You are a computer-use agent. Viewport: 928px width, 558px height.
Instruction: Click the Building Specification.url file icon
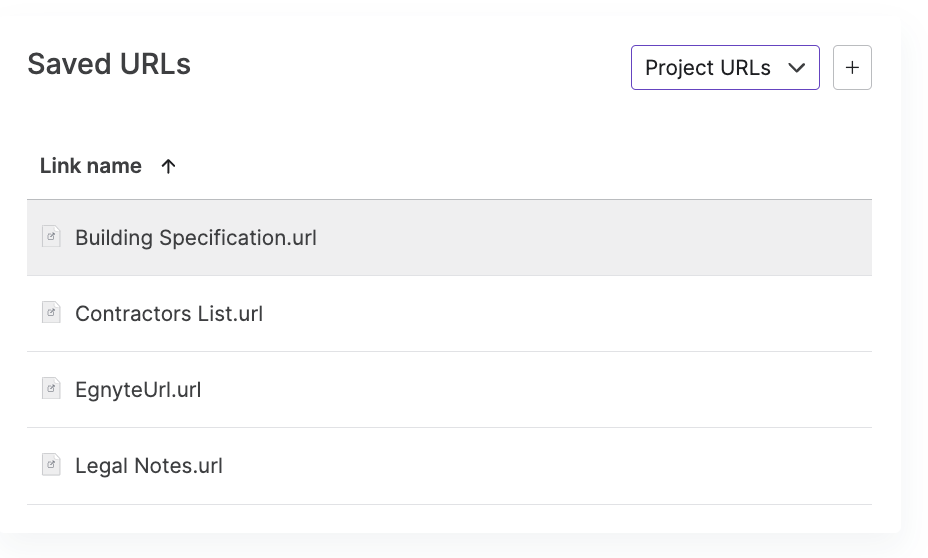coord(51,236)
